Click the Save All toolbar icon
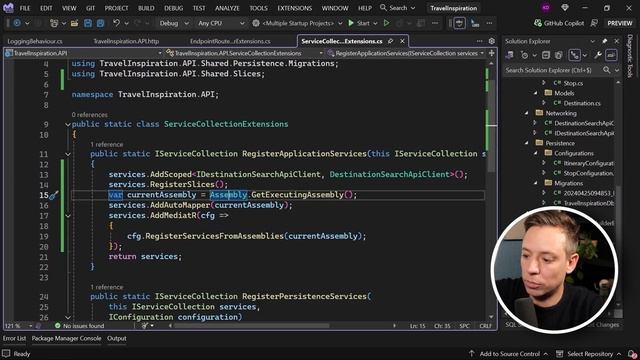This screenshot has width=640, height=360. point(100,23)
